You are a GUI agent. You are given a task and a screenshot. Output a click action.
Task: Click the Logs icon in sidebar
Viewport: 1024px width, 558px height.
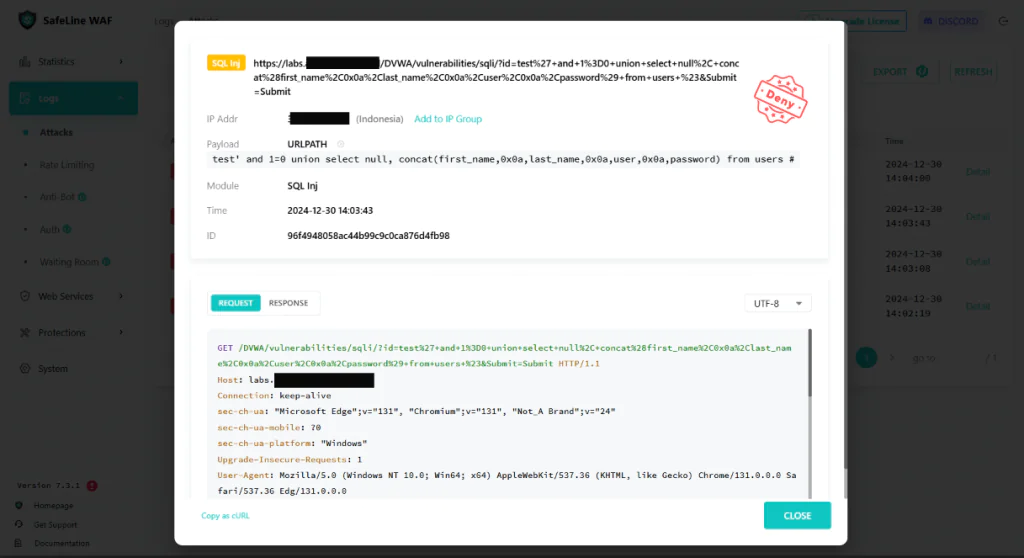coord(25,98)
